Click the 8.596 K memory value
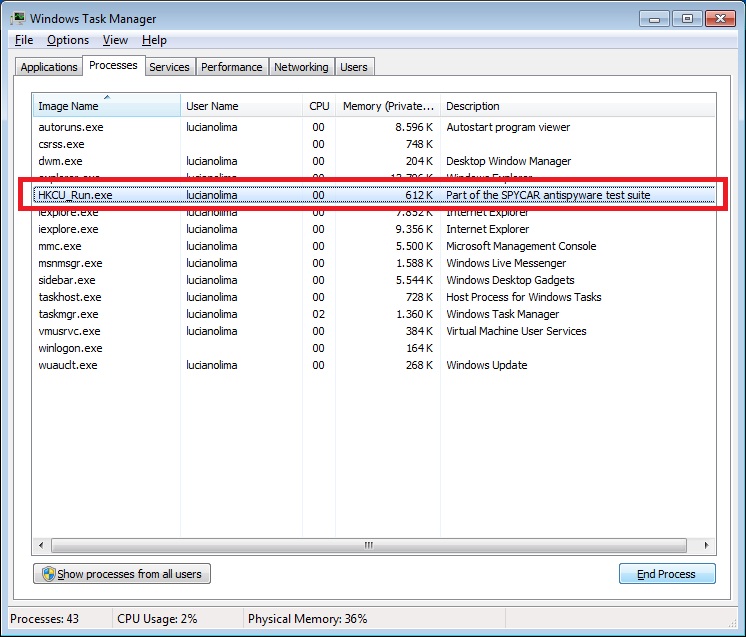Image resolution: width=746 pixels, height=637 pixels. click(414, 127)
